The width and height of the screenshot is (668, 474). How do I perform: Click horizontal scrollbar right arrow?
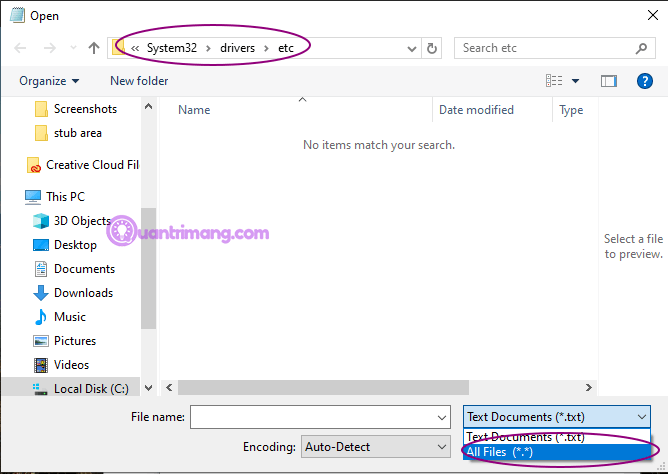589,388
